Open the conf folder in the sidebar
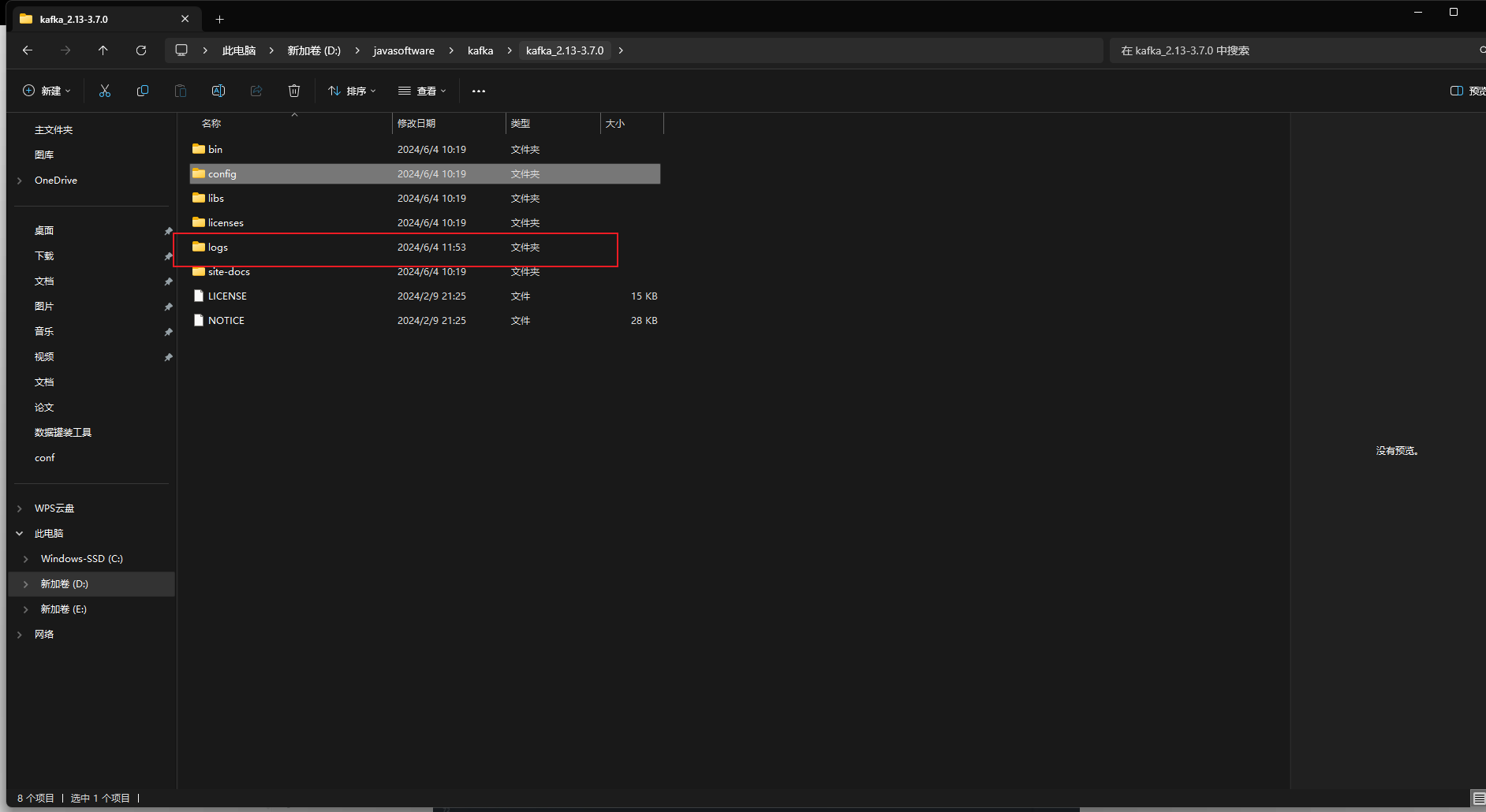 [45, 458]
